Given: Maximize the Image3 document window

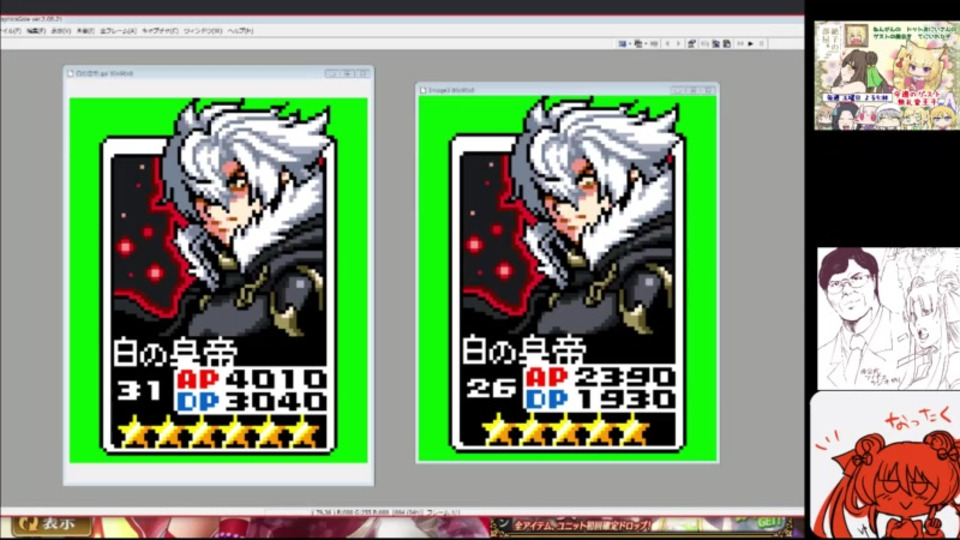Looking at the screenshot, I should pyautogui.click(x=693, y=90).
